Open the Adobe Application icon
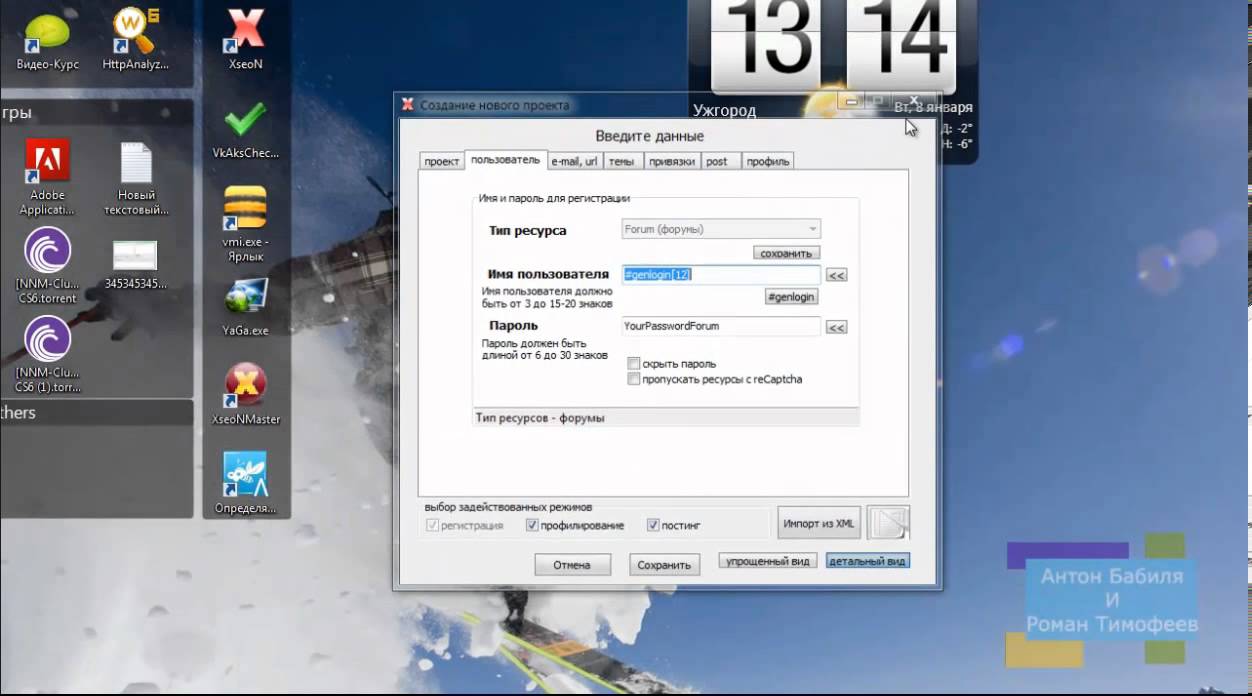The width and height of the screenshot is (1252, 696). point(47,176)
